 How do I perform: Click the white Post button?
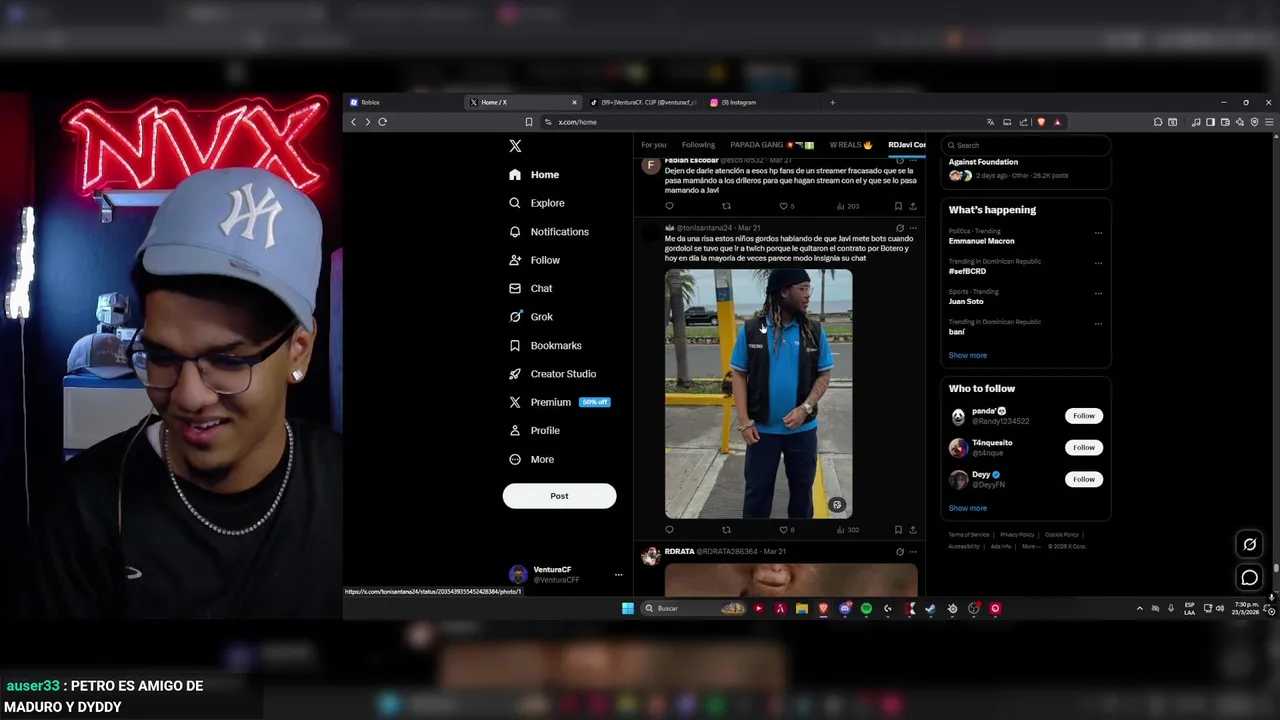pyautogui.click(x=559, y=496)
